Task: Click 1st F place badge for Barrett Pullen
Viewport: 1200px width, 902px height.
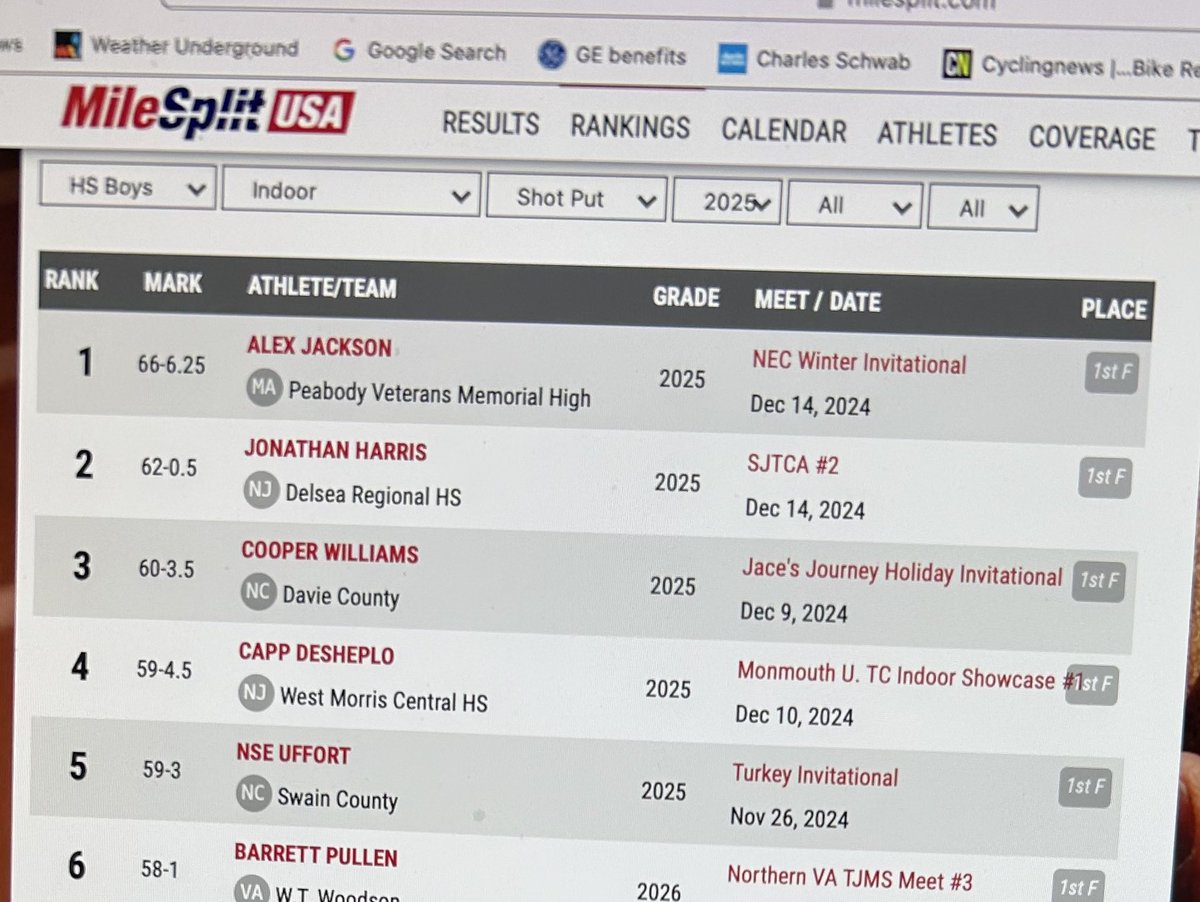Action: tap(1079, 886)
